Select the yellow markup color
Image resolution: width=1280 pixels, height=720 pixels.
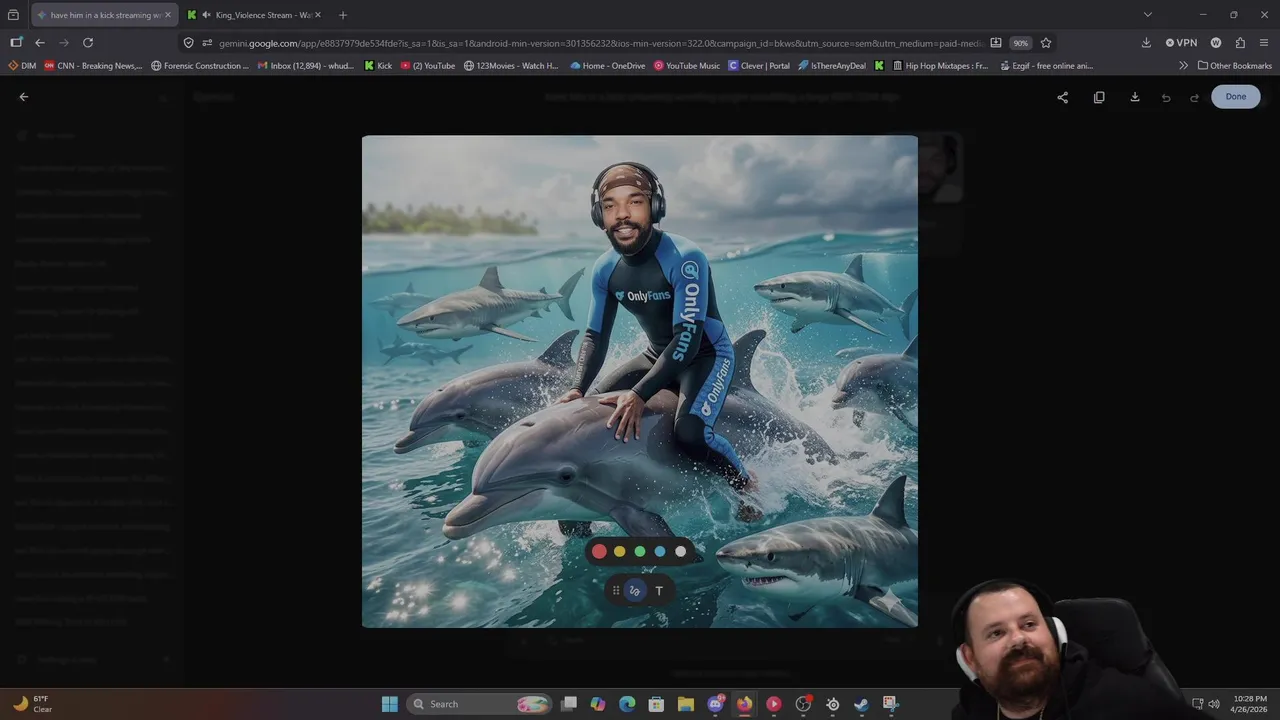click(619, 551)
